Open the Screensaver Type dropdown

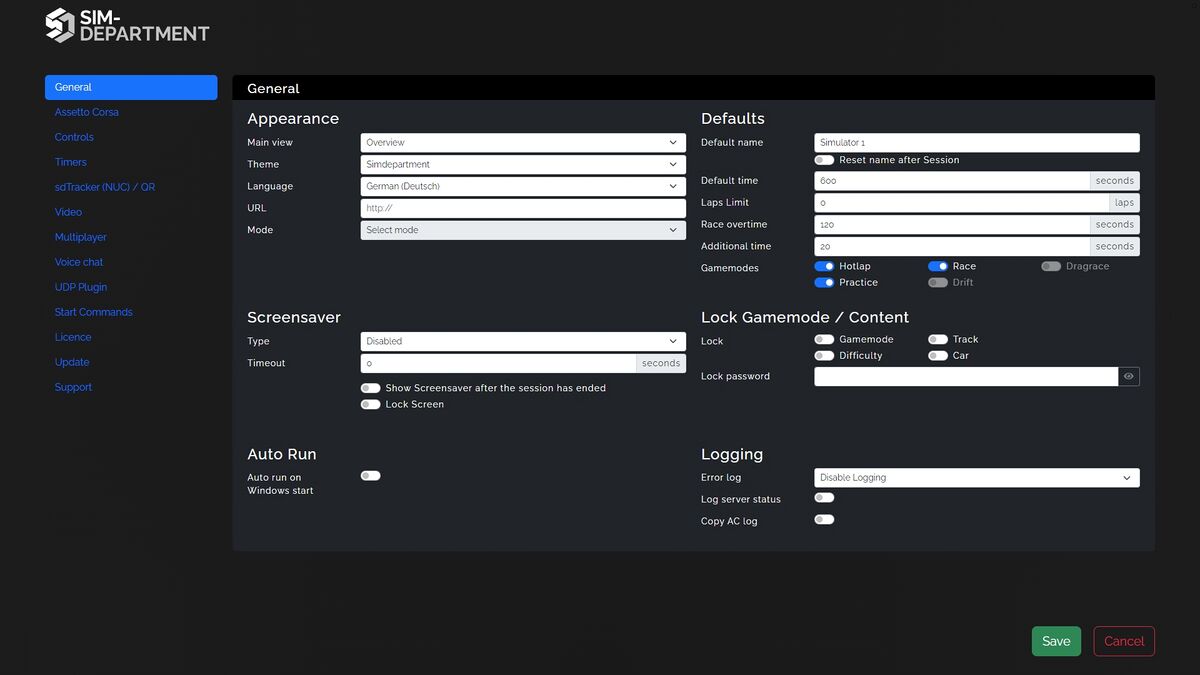coord(523,341)
